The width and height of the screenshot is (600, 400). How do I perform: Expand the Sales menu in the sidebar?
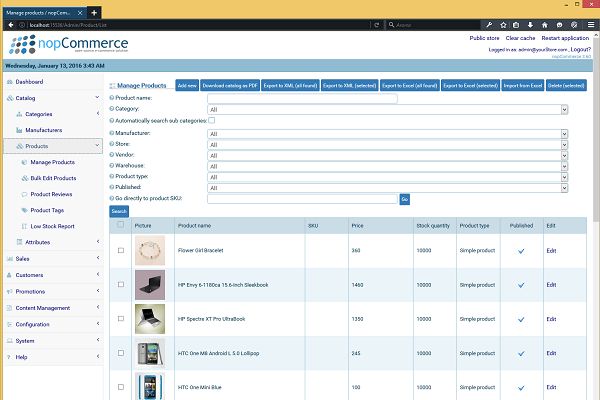pos(23,258)
